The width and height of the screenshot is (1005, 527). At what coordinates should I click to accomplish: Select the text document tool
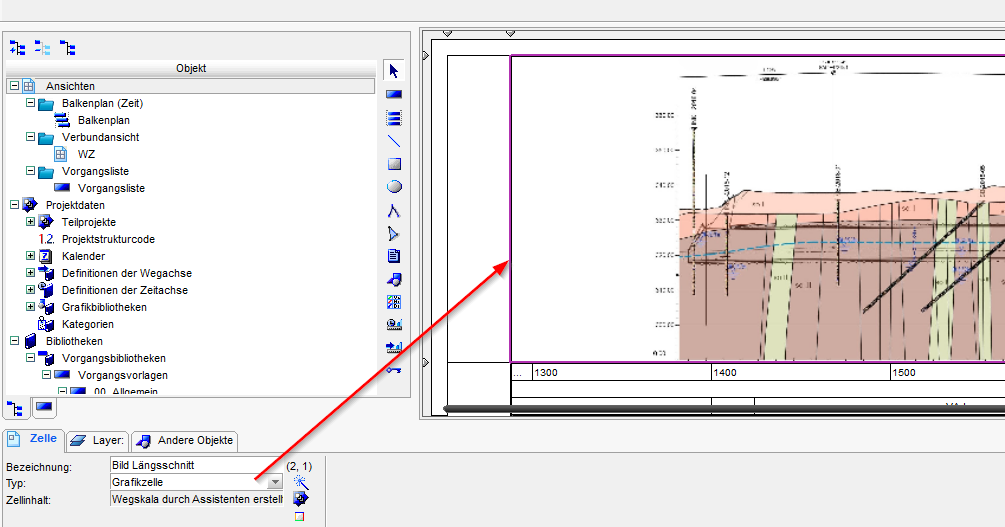coord(394,256)
